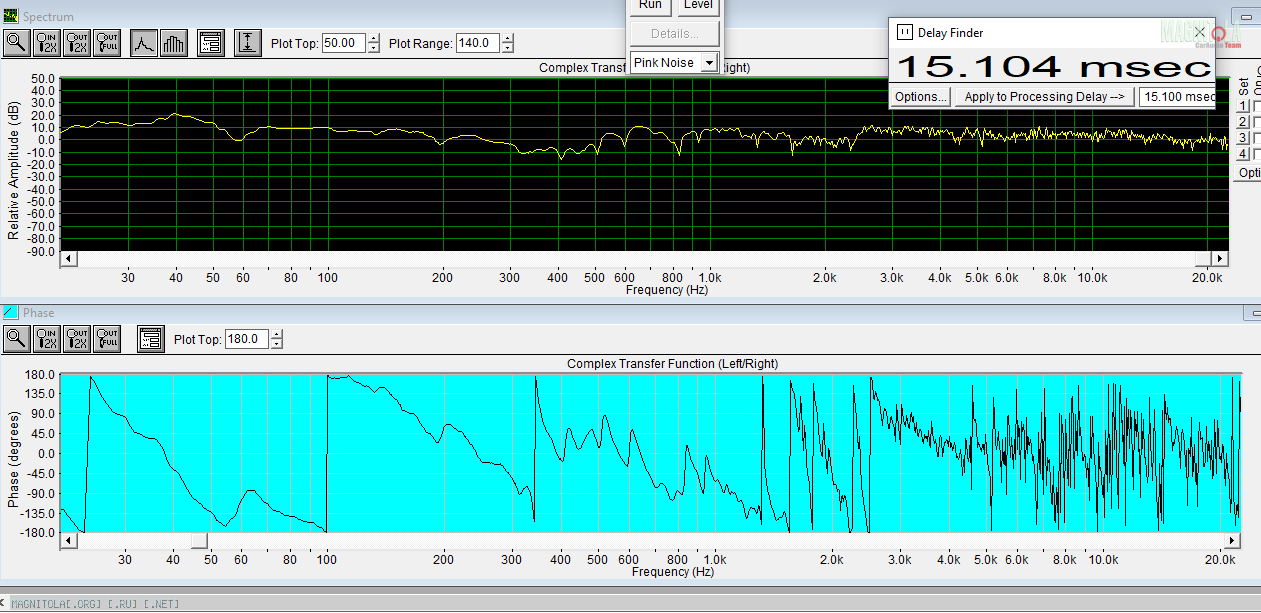The height and width of the screenshot is (613, 1261).
Task: Click Apply to Processing Delay button
Action: [x=1045, y=97]
